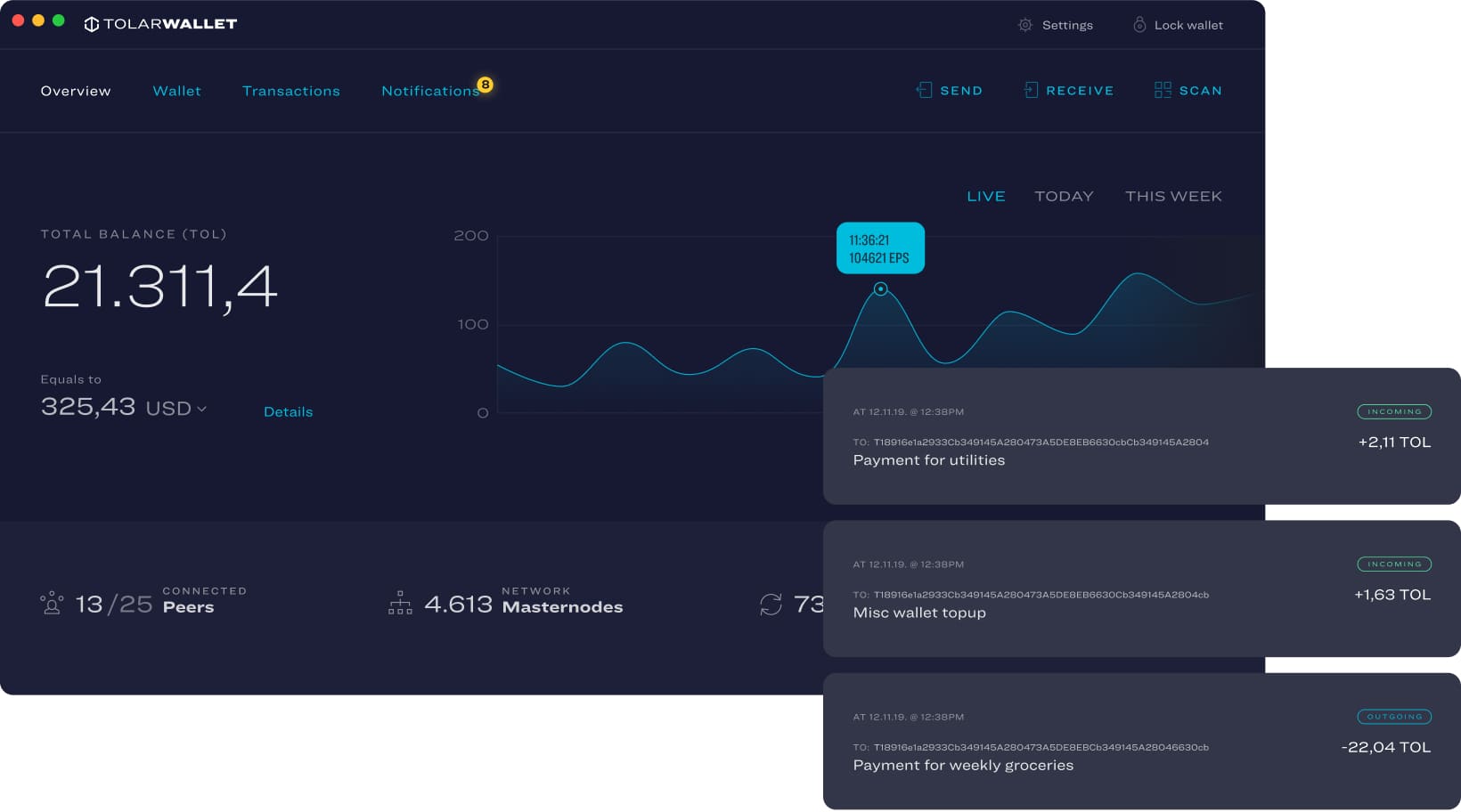
Task: Select the LIVE chart range
Action: pos(985,196)
